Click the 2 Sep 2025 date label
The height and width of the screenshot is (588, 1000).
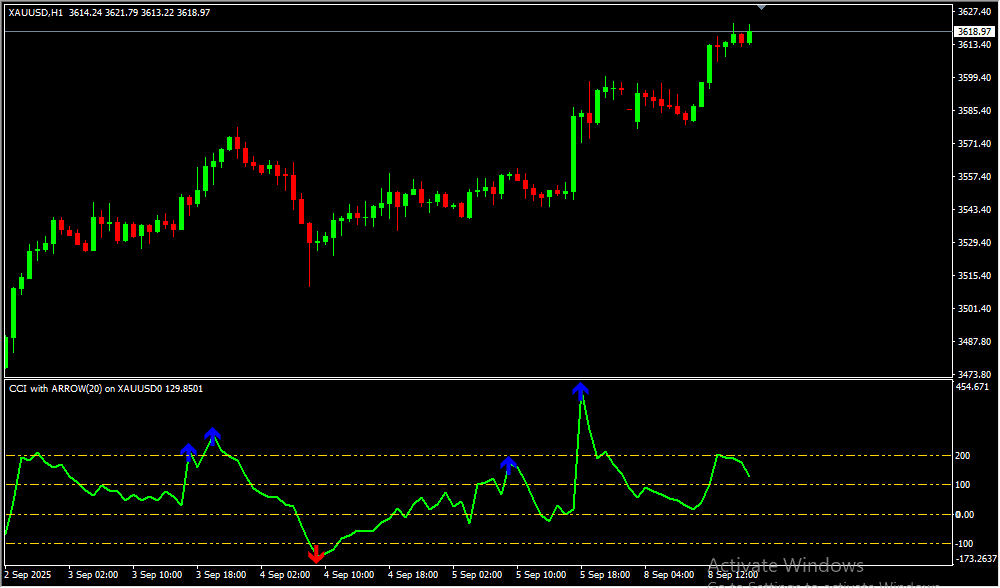tap(30, 575)
